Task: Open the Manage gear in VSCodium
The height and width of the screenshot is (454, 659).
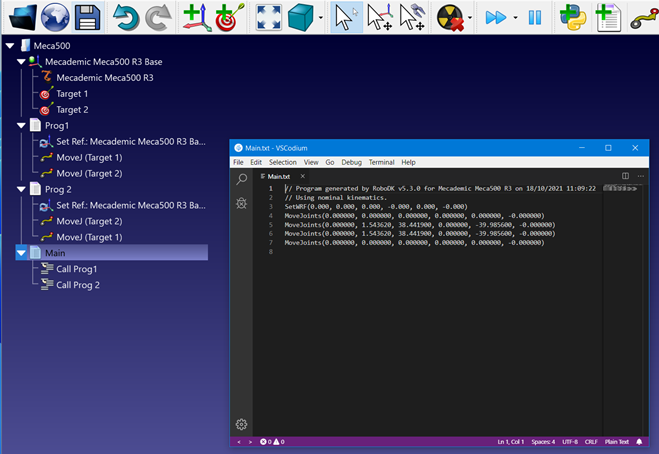Action: (241, 424)
